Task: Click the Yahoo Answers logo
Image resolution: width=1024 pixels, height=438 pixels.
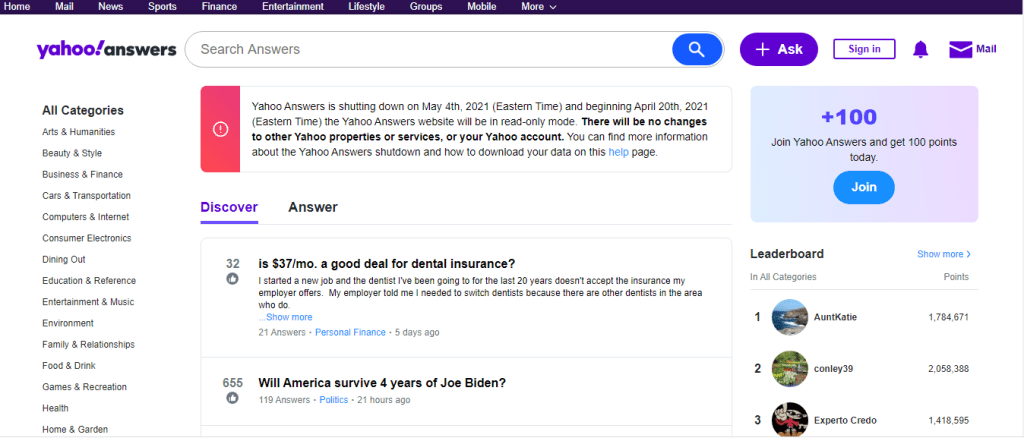Action: [x=106, y=50]
